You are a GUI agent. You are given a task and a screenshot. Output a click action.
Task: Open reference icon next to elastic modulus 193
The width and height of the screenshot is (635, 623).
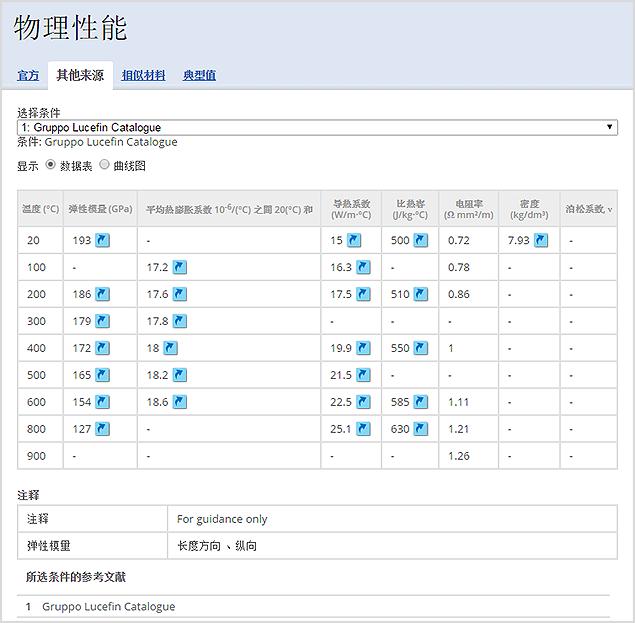[102, 240]
